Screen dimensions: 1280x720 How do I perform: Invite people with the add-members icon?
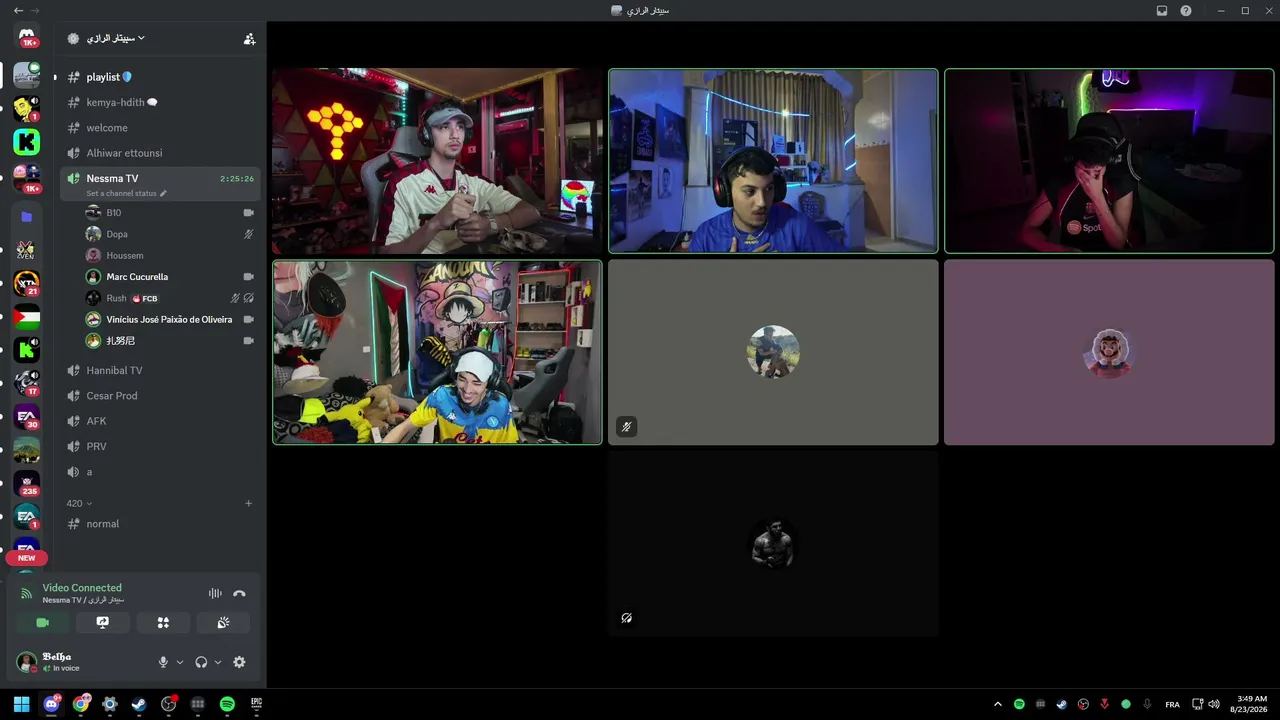click(249, 39)
